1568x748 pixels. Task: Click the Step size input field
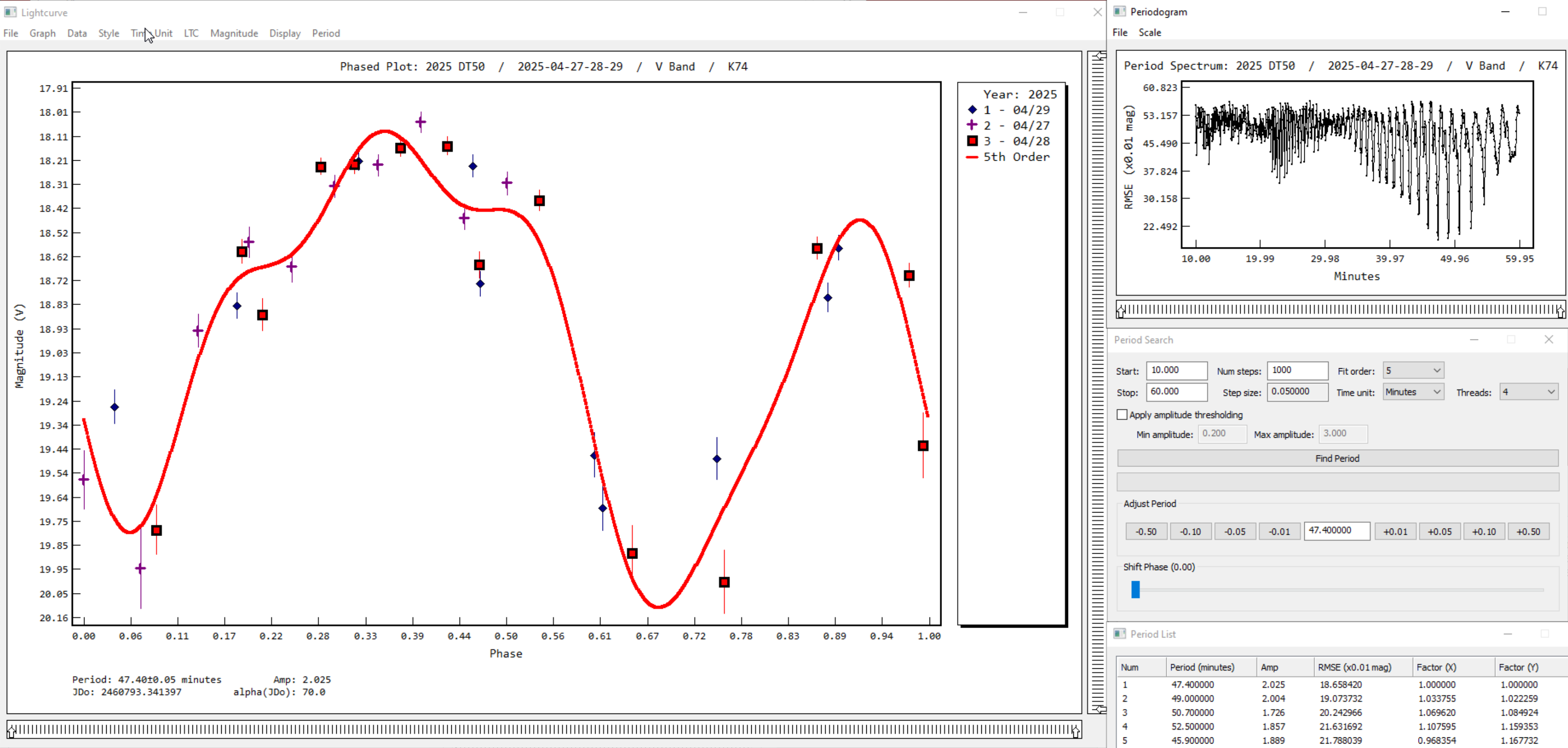pyautogui.click(x=1297, y=392)
